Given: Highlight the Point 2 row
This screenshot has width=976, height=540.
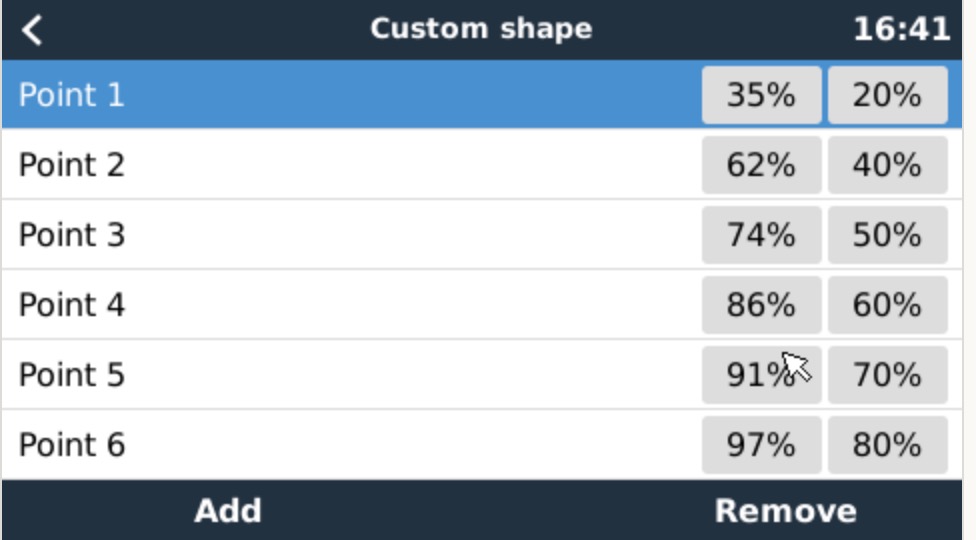Looking at the screenshot, I should pyautogui.click(x=482, y=165).
